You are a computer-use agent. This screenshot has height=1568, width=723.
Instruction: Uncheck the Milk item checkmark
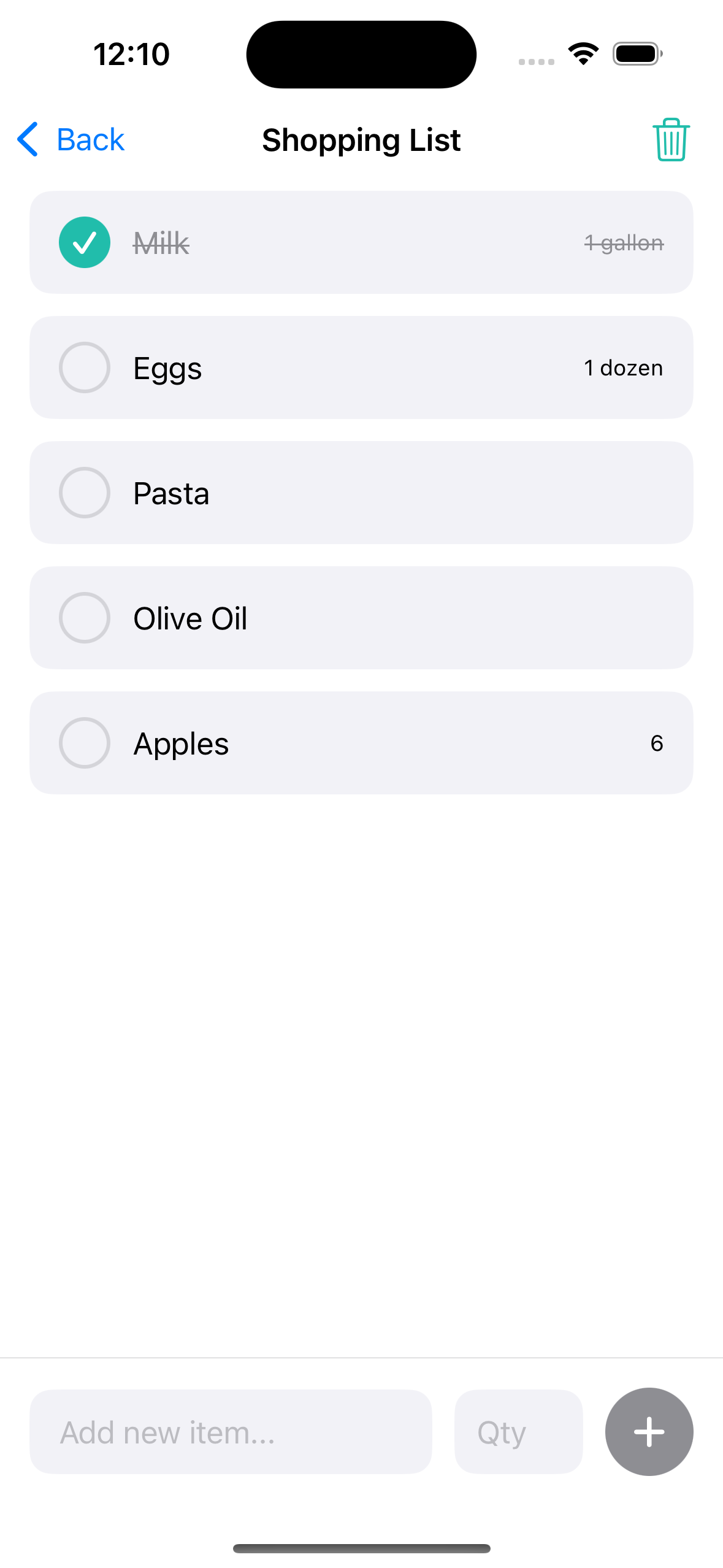click(x=85, y=242)
